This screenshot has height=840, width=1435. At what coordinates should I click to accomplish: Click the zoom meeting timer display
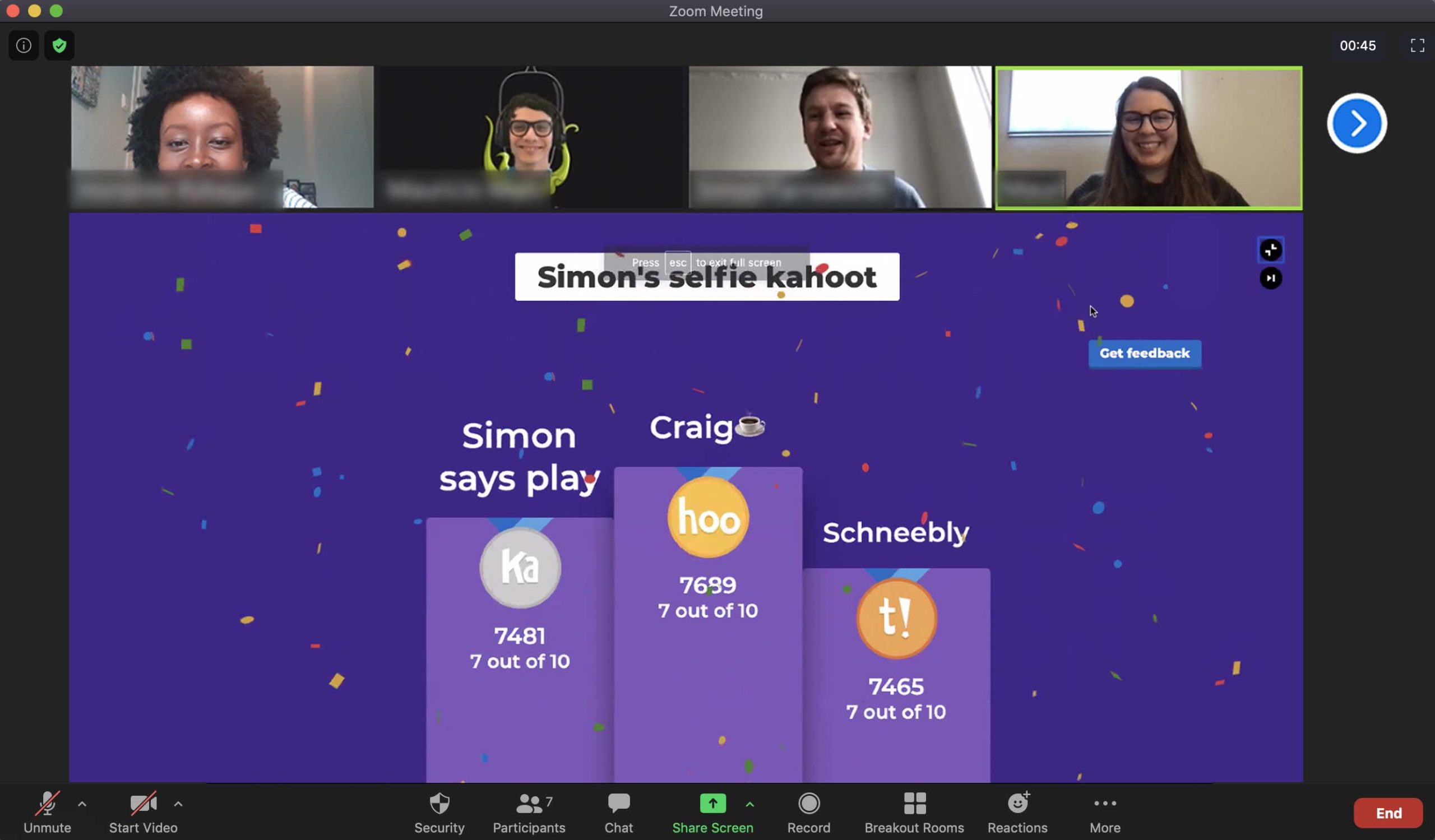(1357, 44)
